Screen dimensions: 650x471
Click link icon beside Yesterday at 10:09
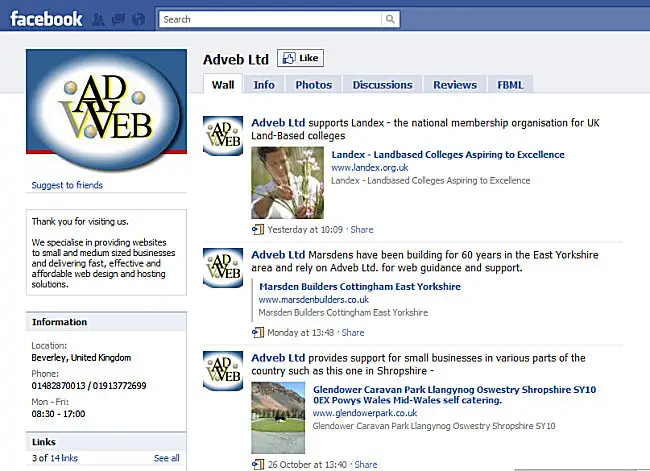click(x=258, y=229)
